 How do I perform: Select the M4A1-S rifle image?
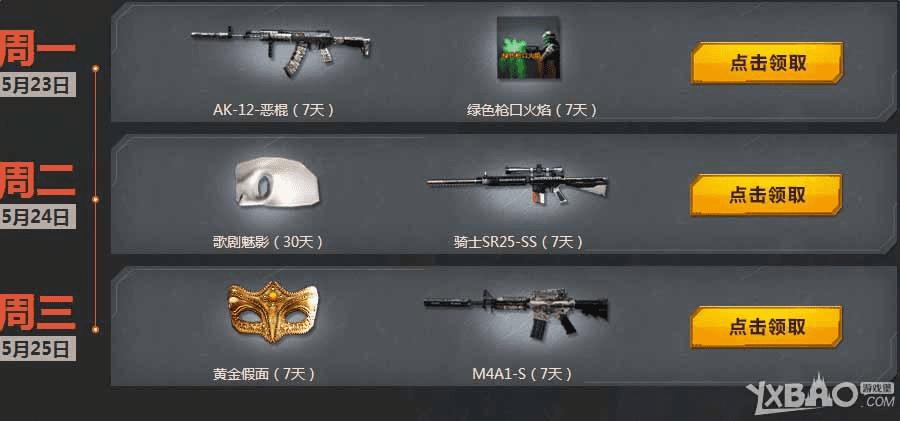[516, 314]
